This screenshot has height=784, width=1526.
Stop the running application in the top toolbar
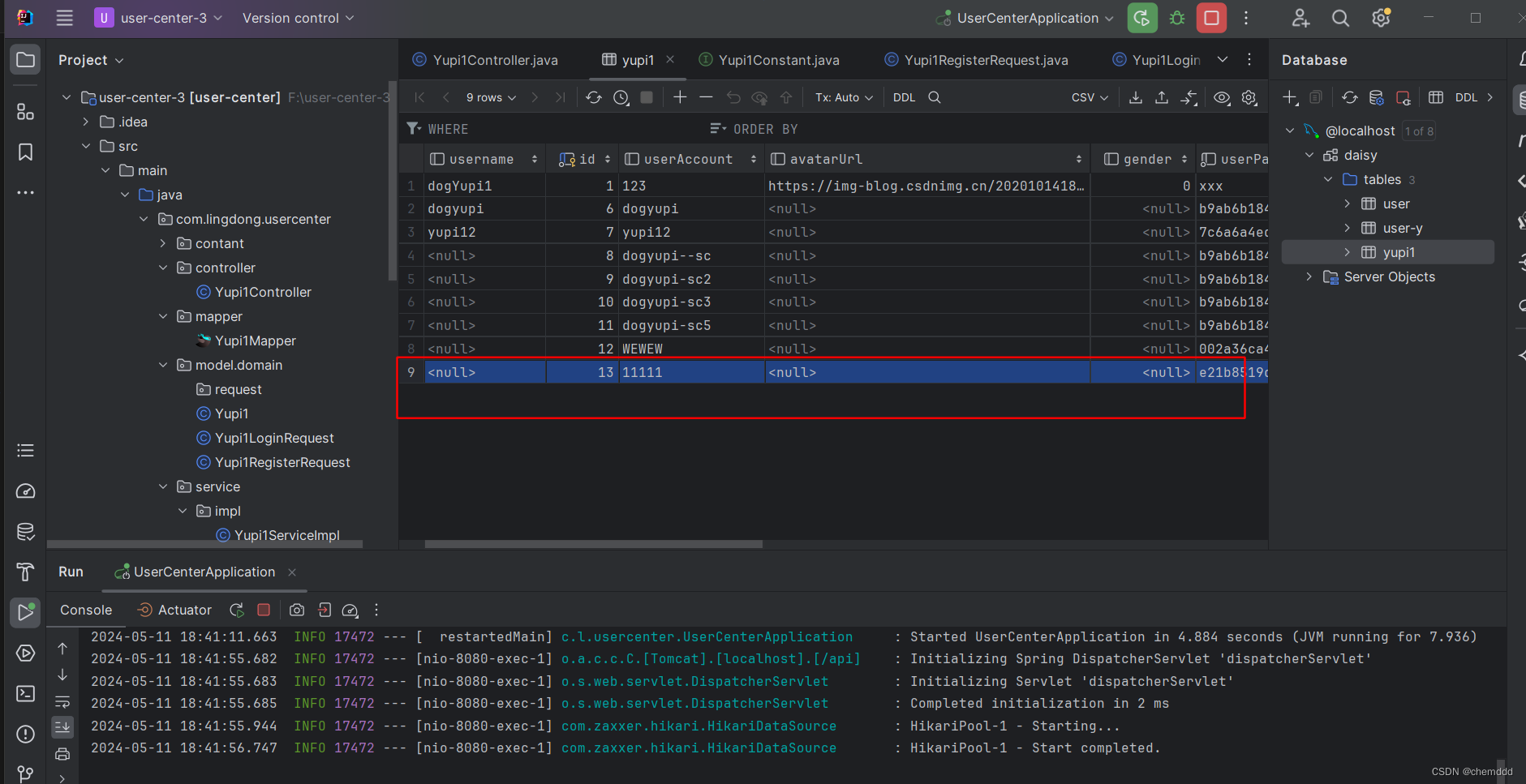tap(1211, 18)
